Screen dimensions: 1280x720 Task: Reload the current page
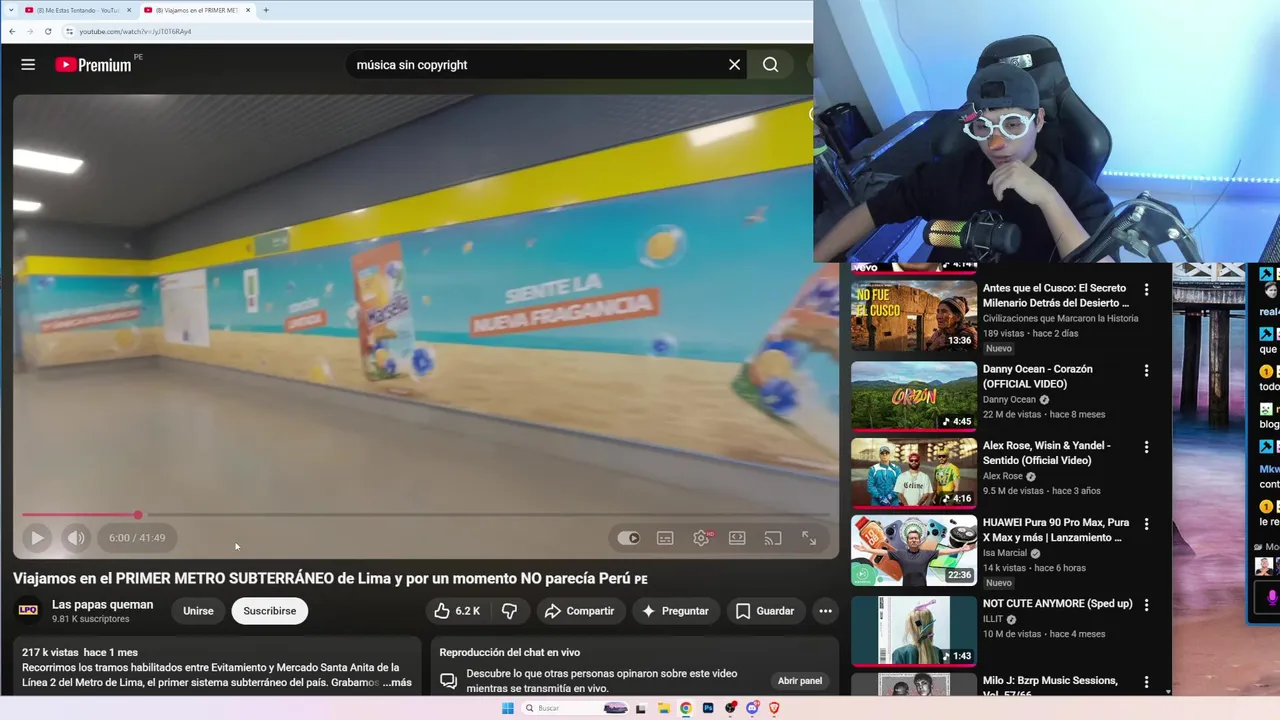point(48,31)
